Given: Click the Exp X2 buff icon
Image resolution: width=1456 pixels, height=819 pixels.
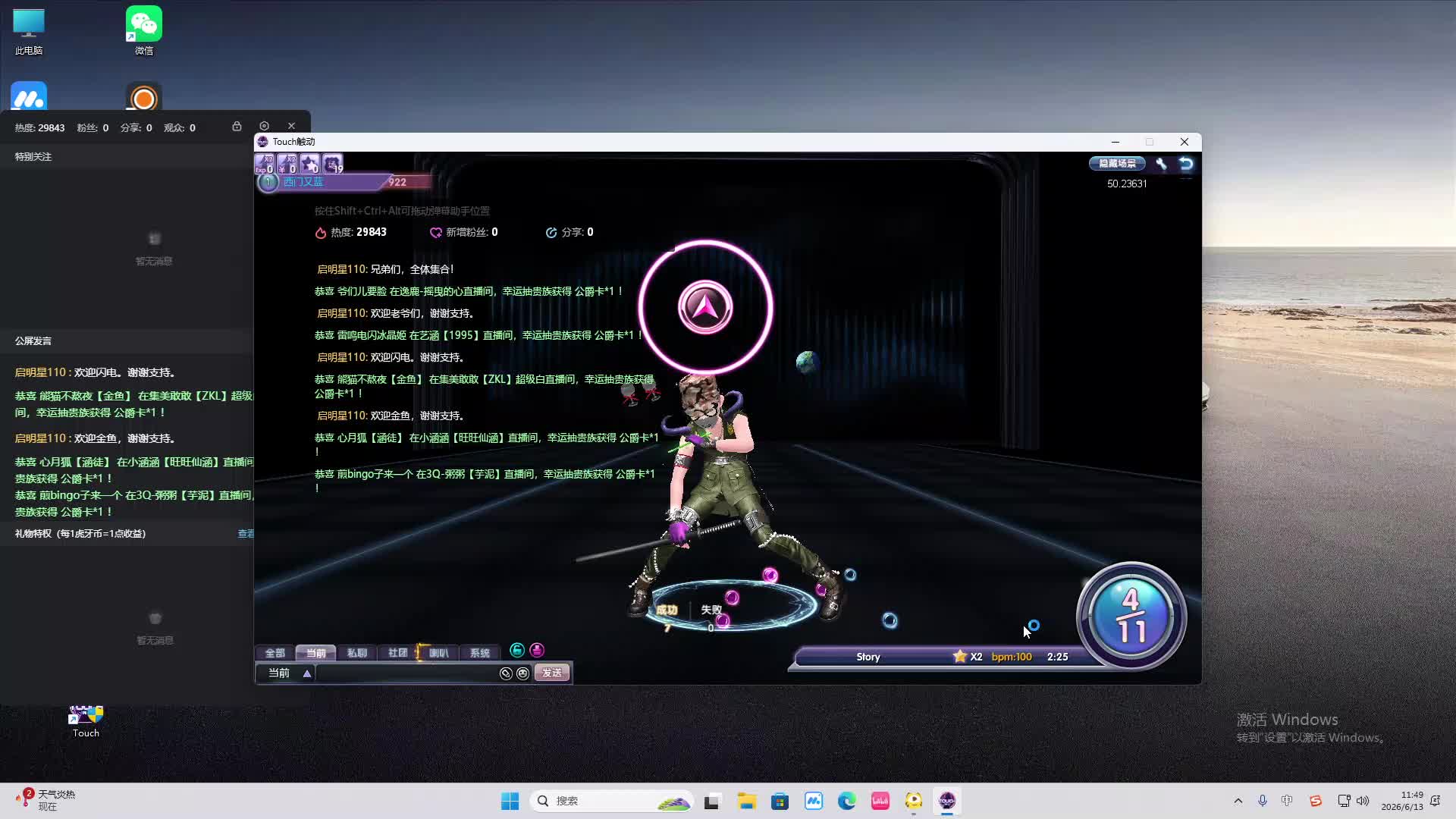Looking at the screenshot, I should [264, 164].
